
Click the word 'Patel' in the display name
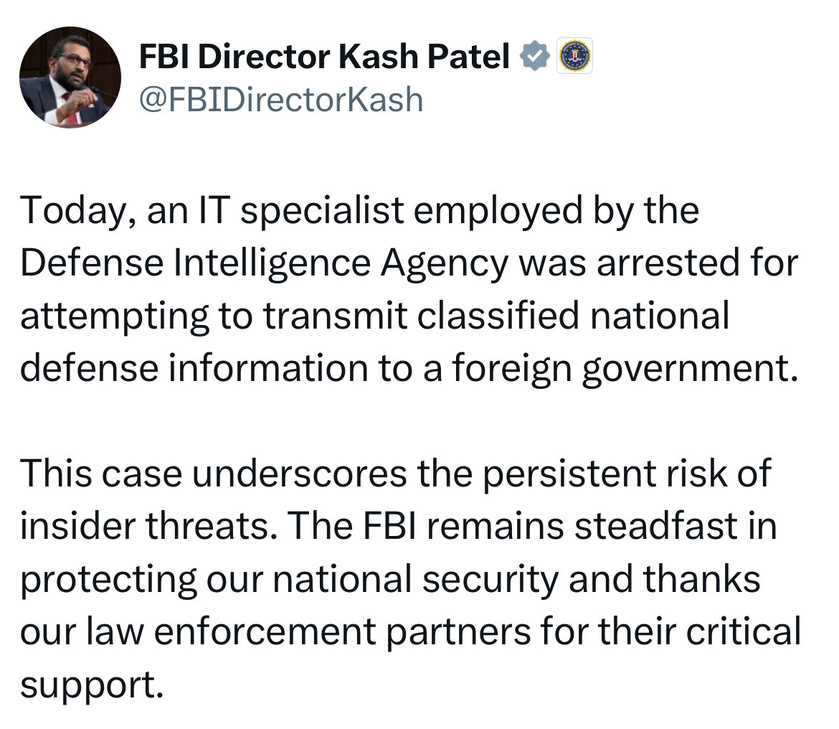point(468,56)
